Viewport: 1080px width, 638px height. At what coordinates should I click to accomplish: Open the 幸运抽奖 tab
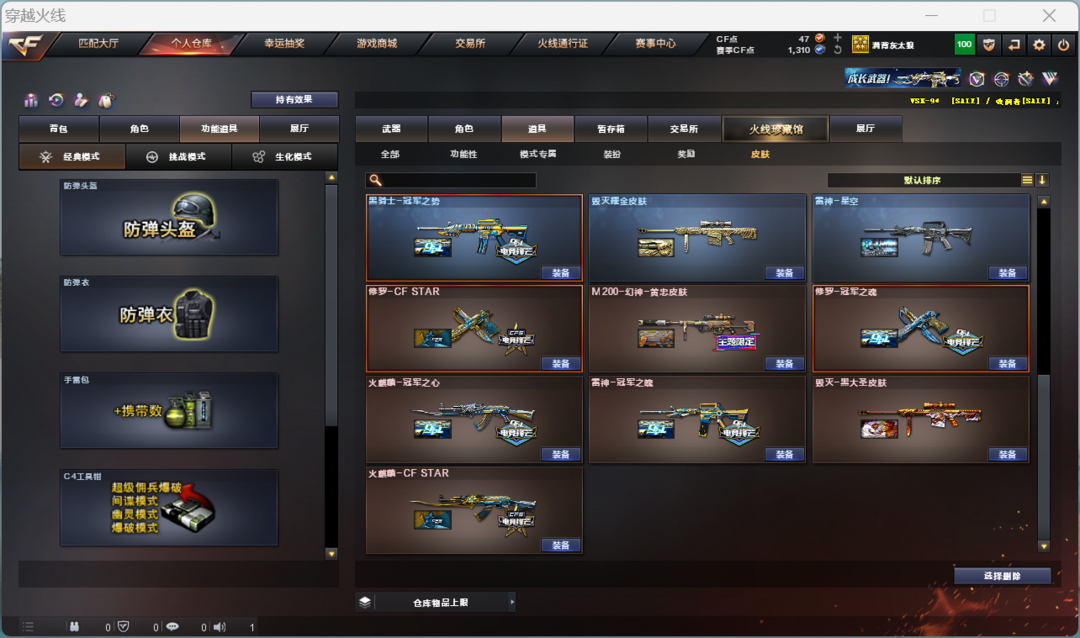point(284,43)
